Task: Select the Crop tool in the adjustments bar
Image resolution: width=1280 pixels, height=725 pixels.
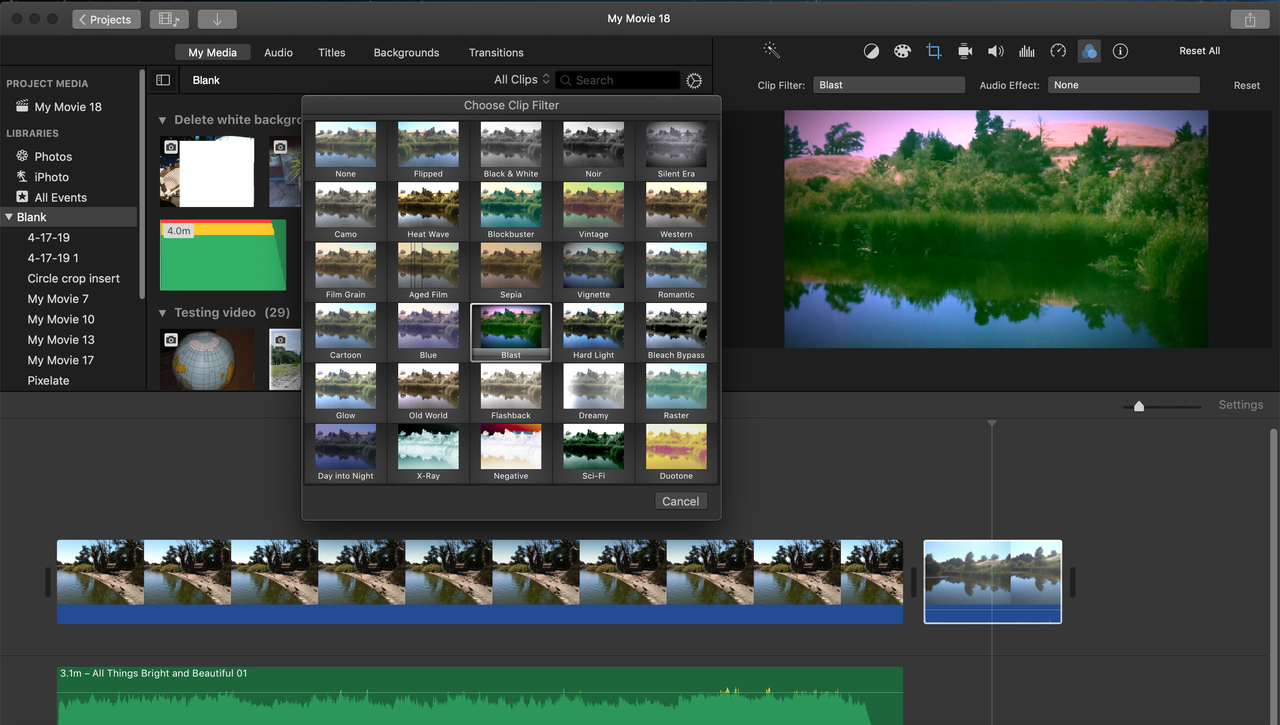Action: click(x=934, y=50)
